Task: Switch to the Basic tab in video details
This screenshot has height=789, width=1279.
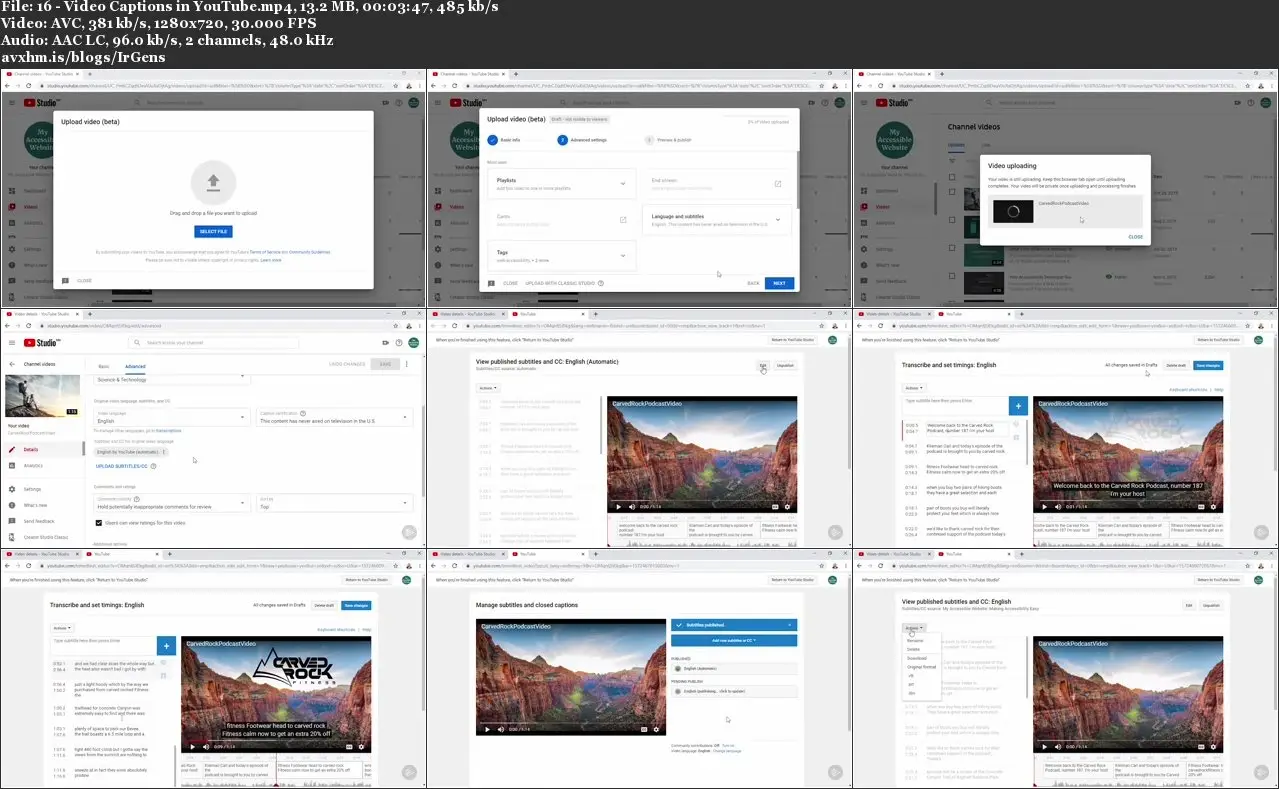Action: [x=104, y=366]
